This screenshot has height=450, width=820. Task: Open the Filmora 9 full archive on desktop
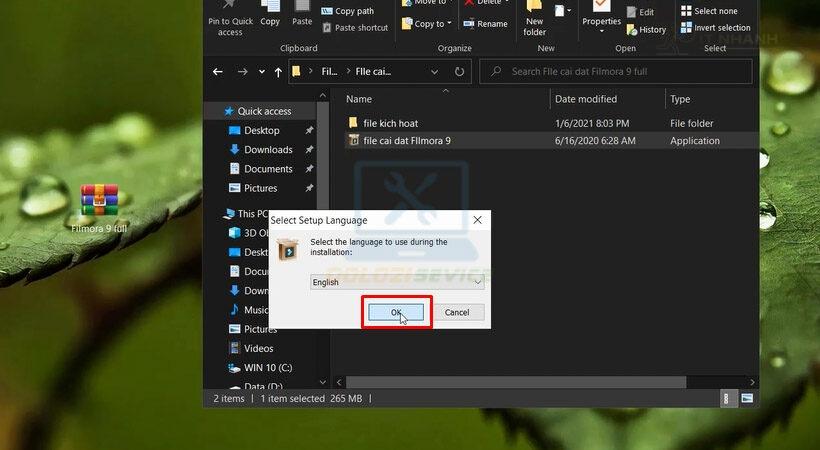pyautogui.click(x=99, y=202)
